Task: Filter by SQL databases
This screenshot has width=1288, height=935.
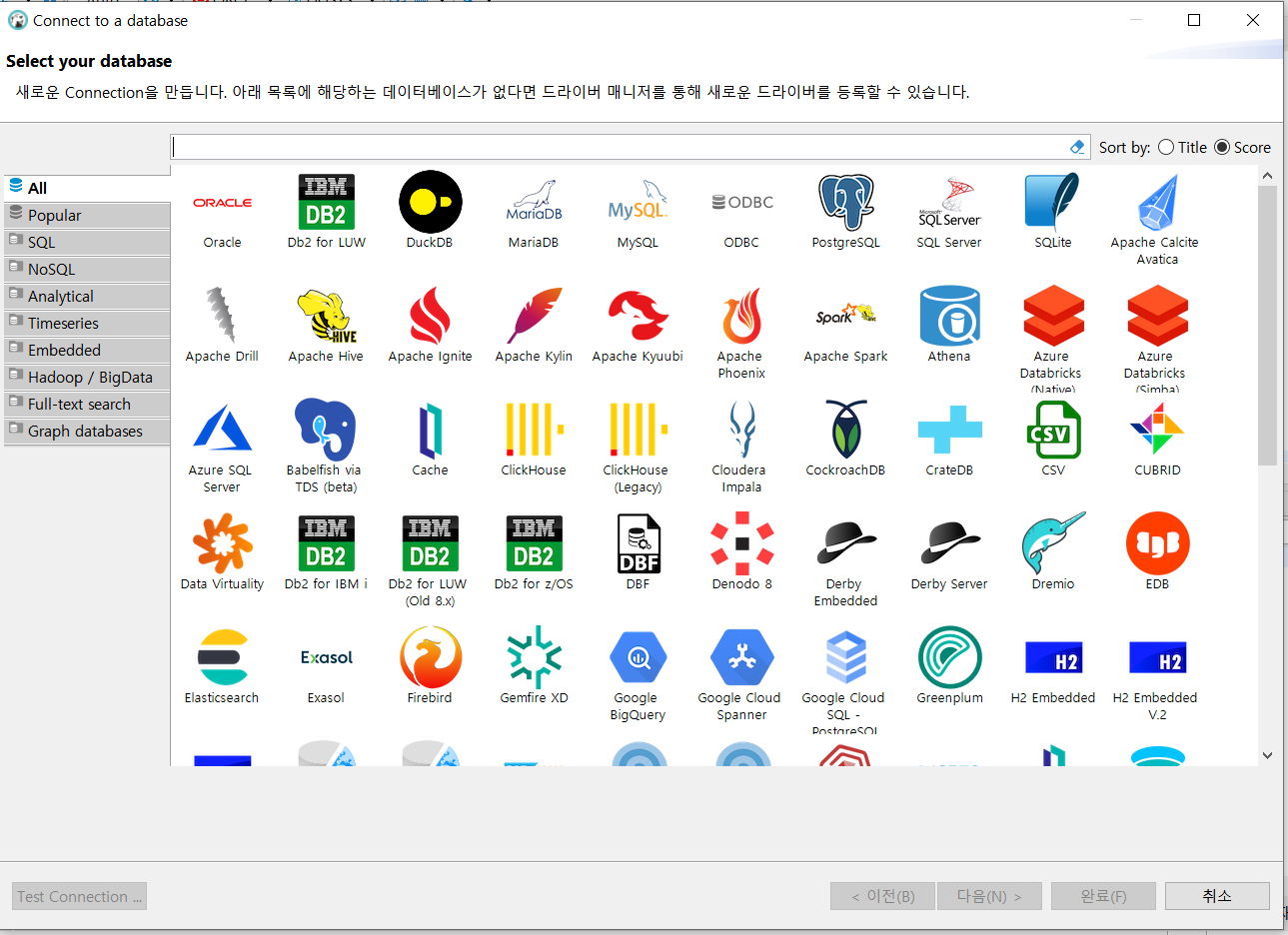Action: coord(87,242)
